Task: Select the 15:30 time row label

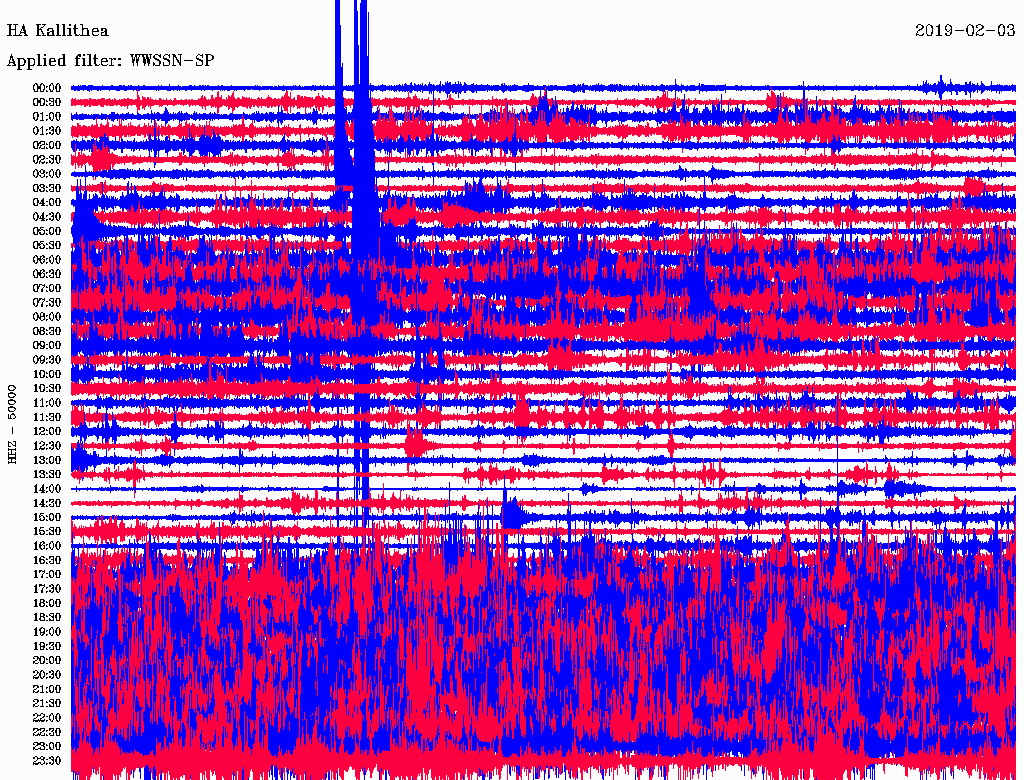Action: click(47, 532)
